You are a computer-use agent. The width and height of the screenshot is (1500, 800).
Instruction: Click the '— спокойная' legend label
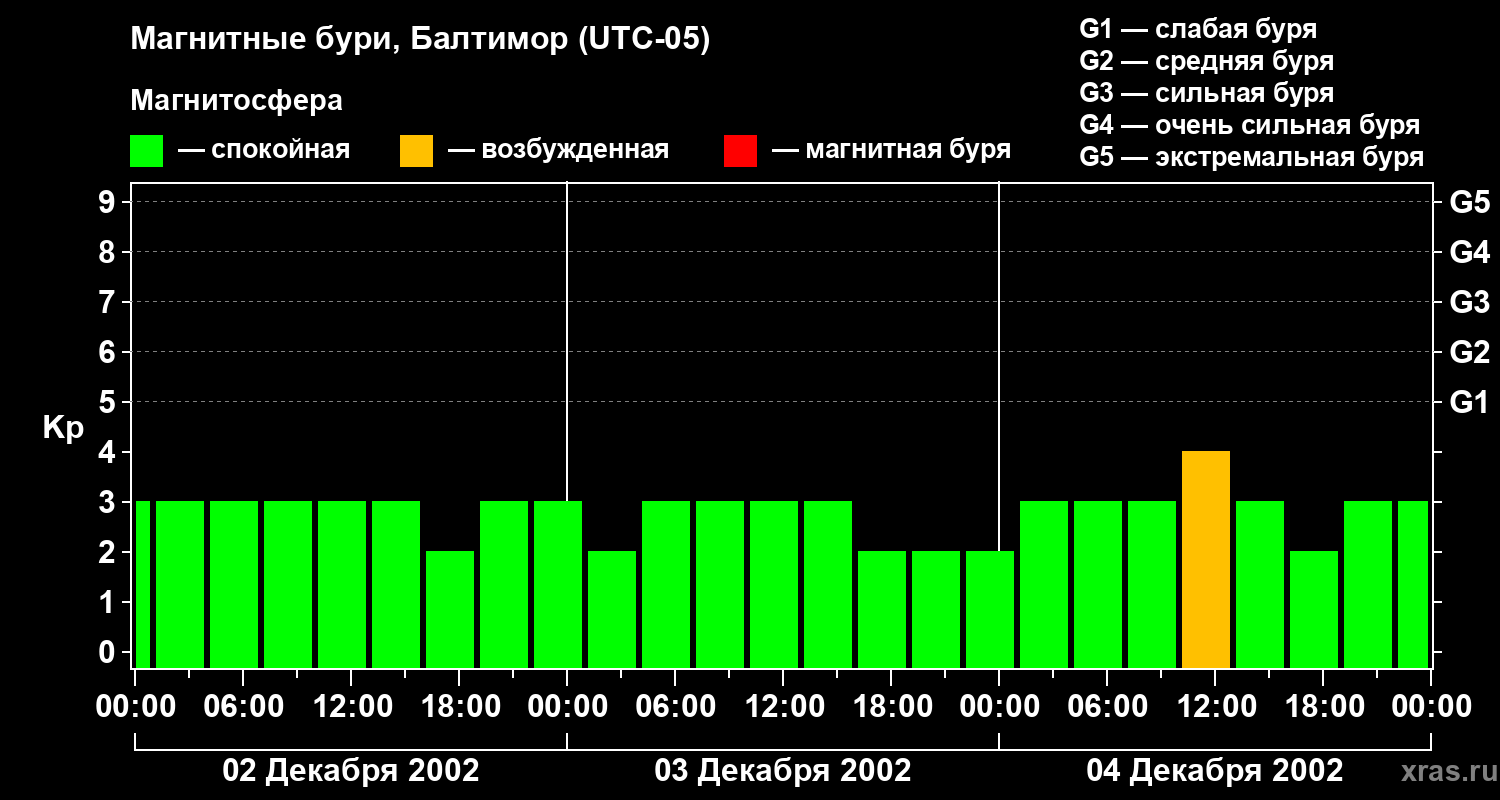[264, 150]
